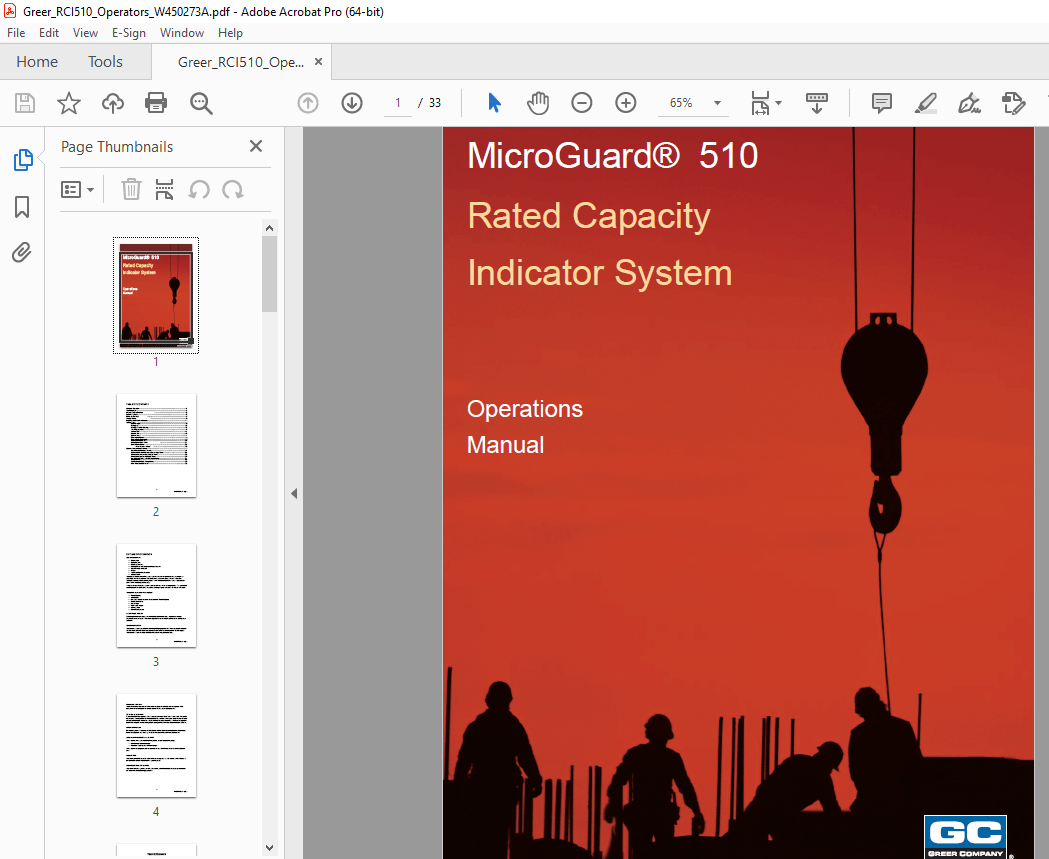Go to next page with down arrow
Viewport: 1049px width, 859px height.
tap(351, 103)
